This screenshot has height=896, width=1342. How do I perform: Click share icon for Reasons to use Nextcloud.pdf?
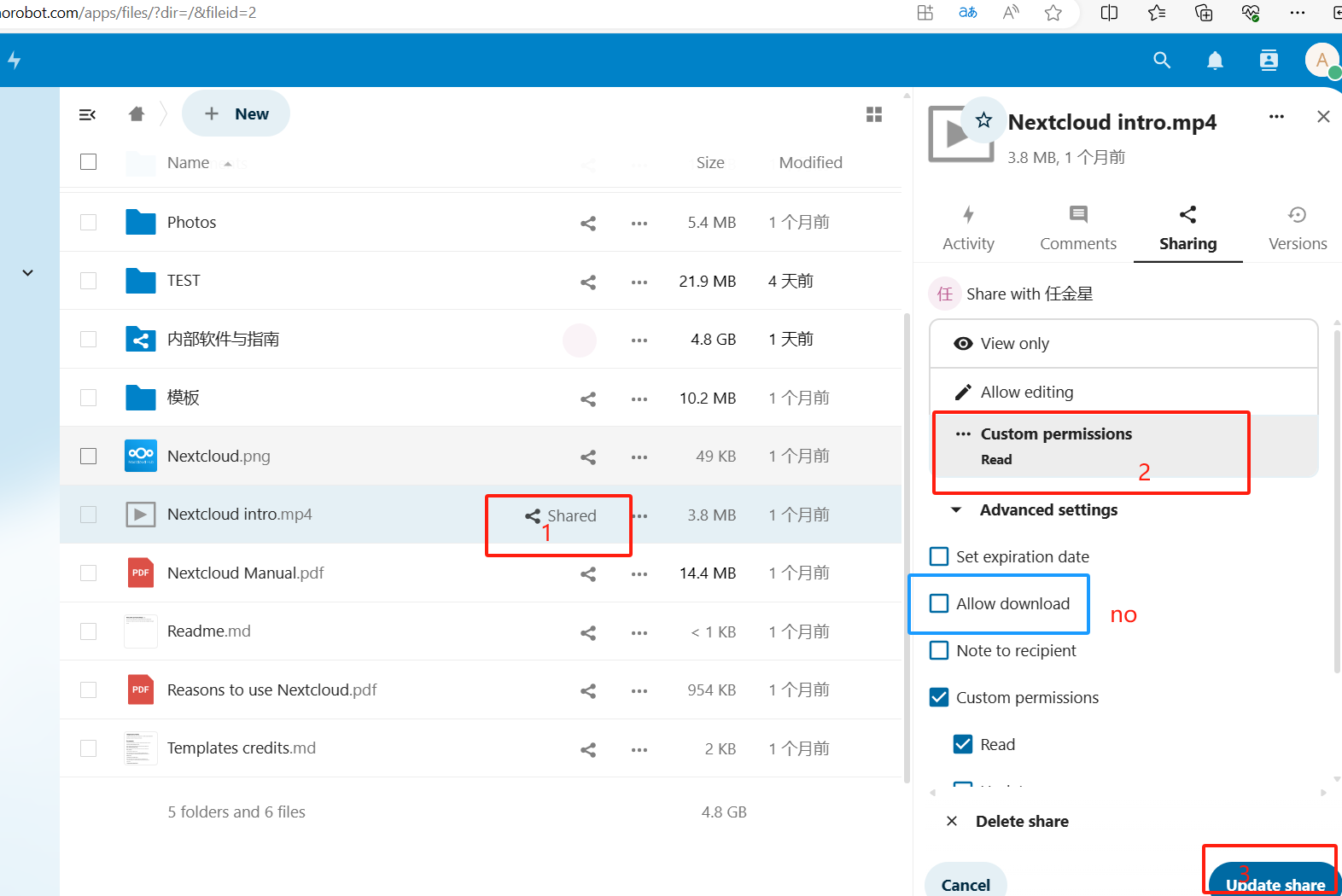coord(588,690)
